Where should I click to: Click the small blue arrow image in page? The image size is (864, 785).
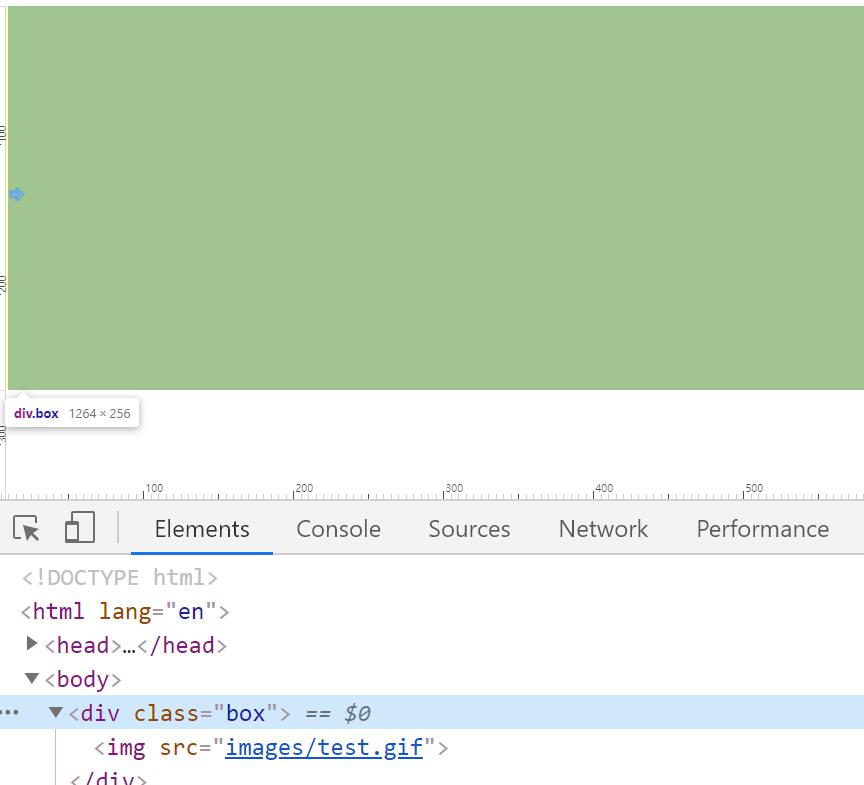[17, 194]
